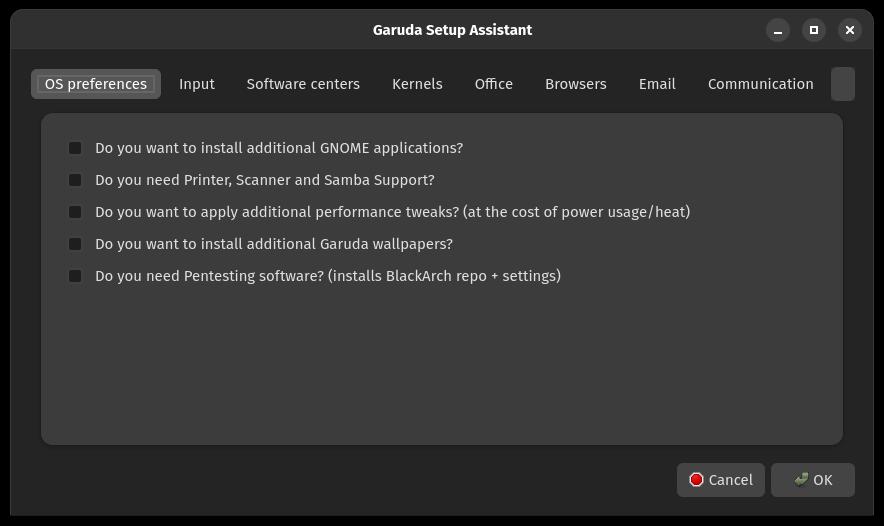Open the tab overflow button beside Communication
The width and height of the screenshot is (884, 526).
click(843, 84)
